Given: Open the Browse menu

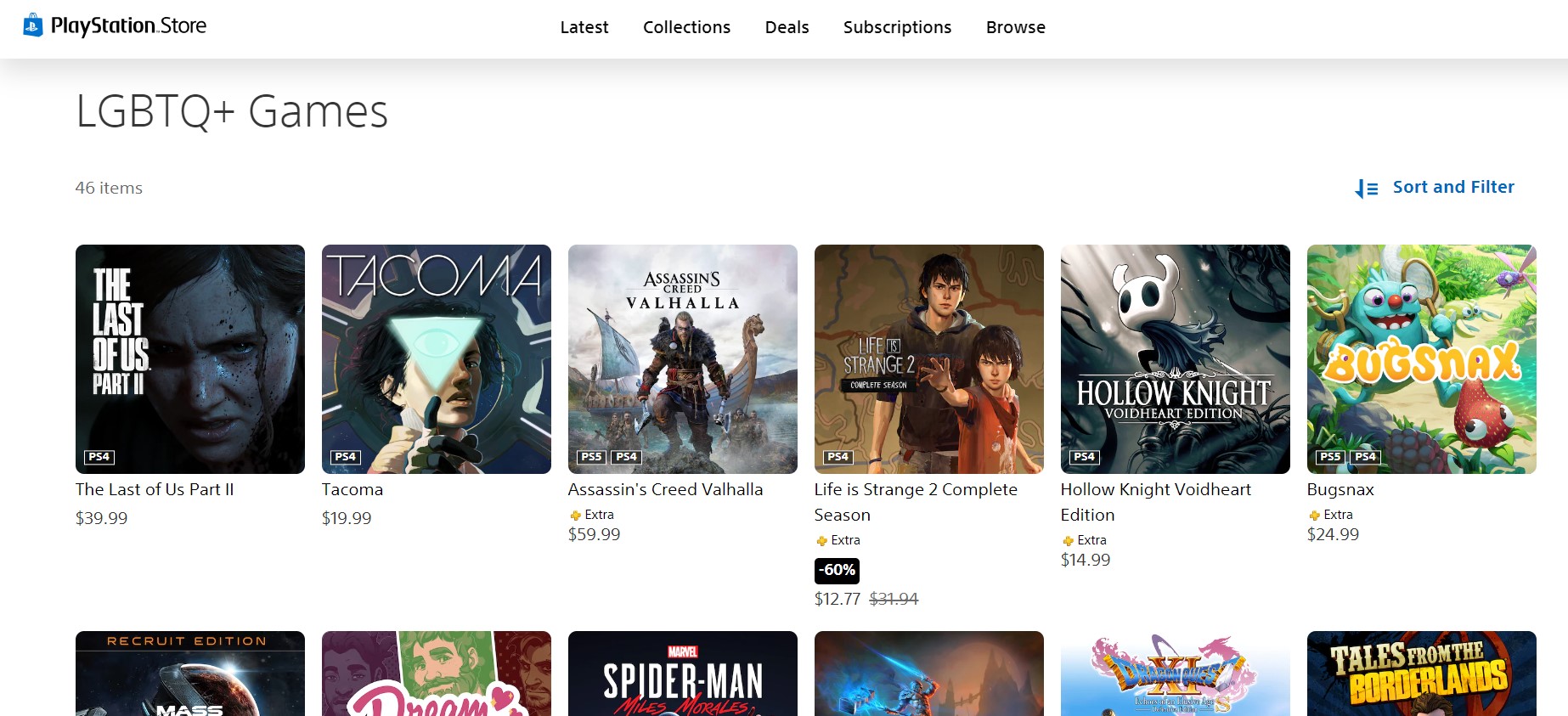Looking at the screenshot, I should pos(1016,27).
